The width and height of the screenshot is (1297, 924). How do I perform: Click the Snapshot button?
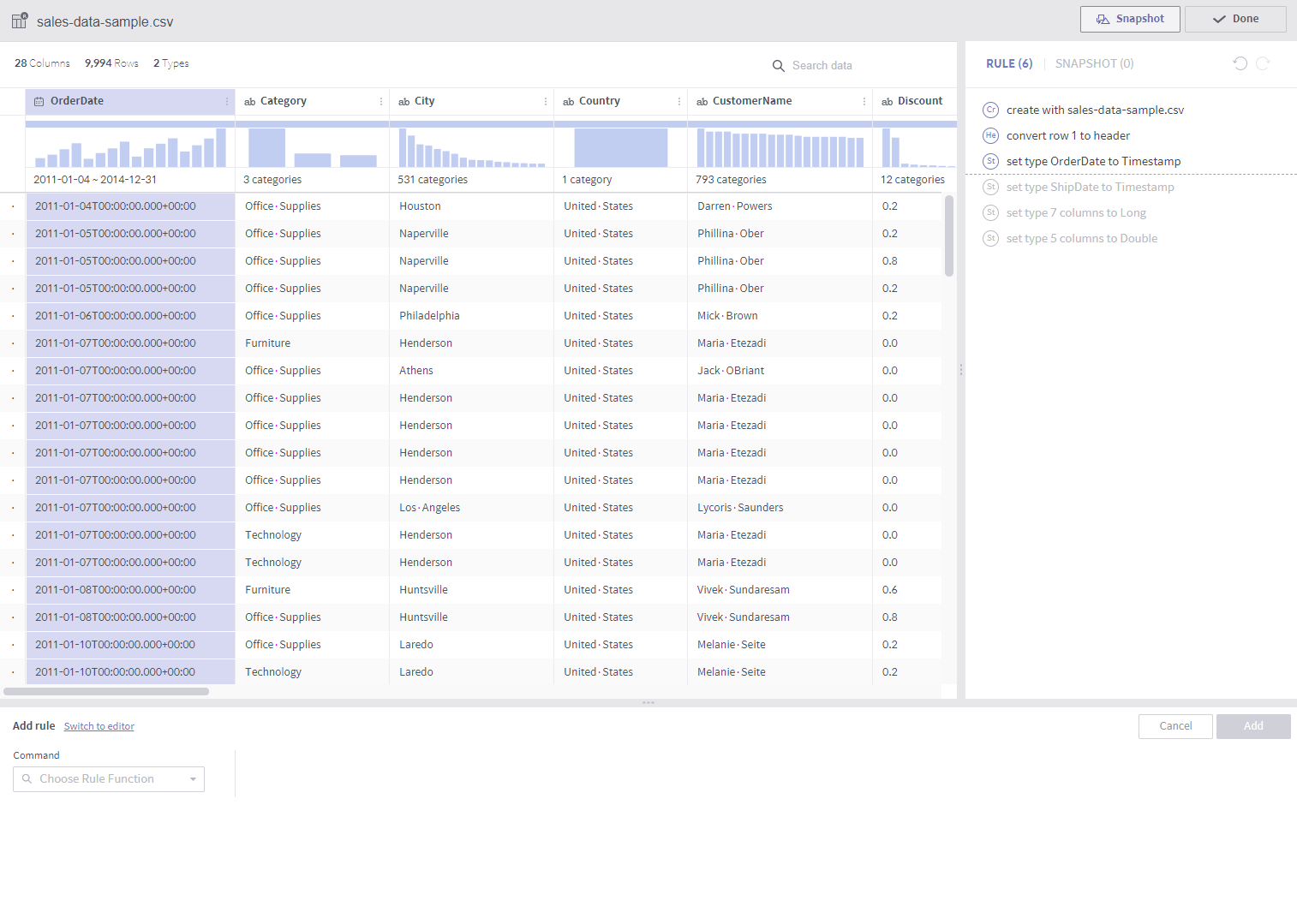tap(1130, 19)
